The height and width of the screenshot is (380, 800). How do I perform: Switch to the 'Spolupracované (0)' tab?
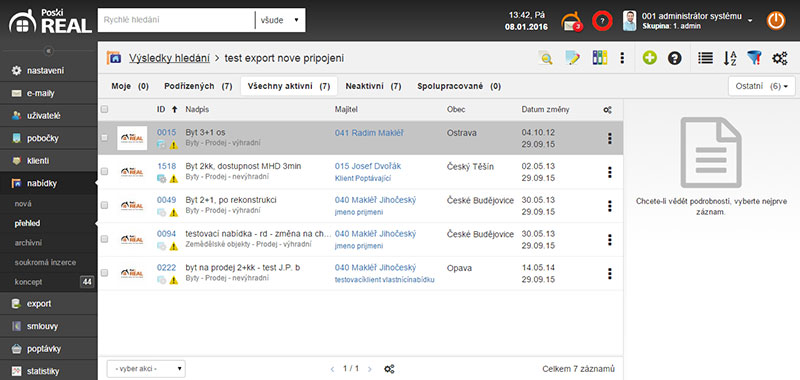point(459,87)
